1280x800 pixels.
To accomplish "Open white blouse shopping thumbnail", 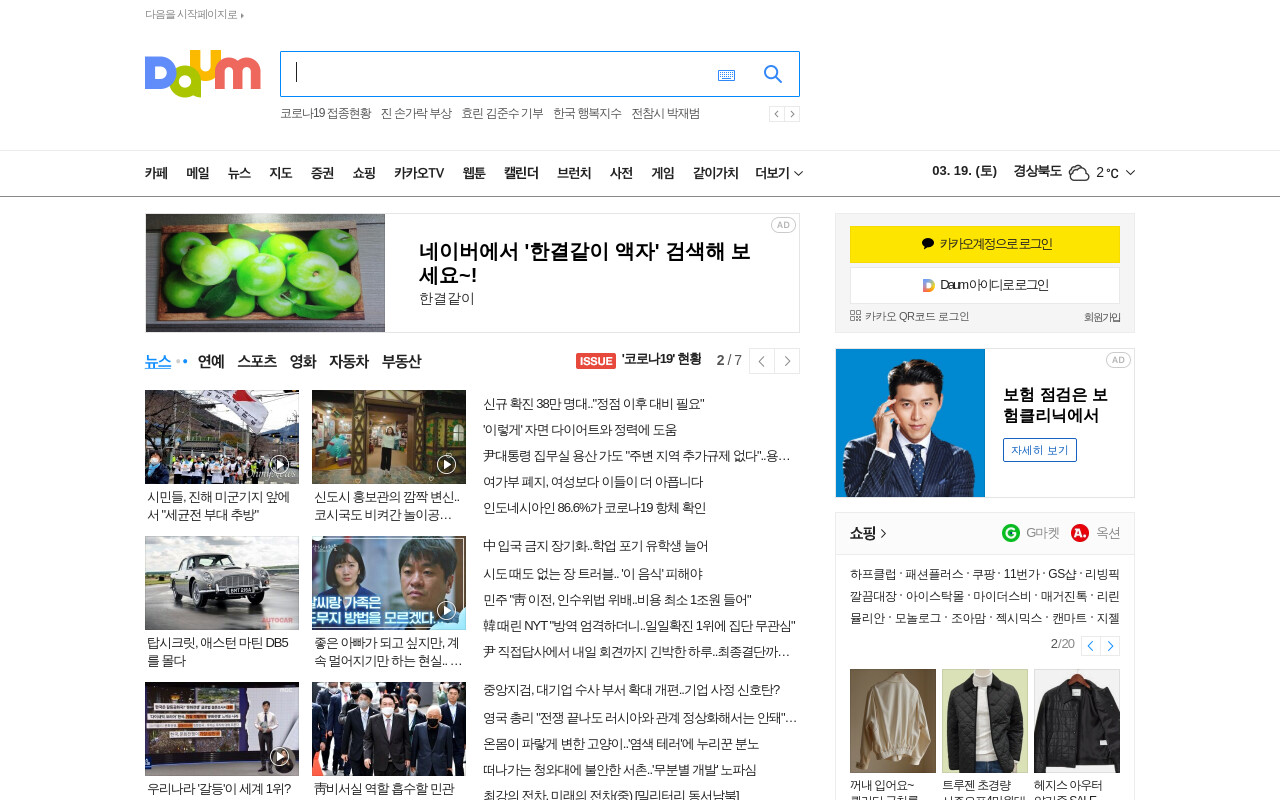I will (x=893, y=721).
